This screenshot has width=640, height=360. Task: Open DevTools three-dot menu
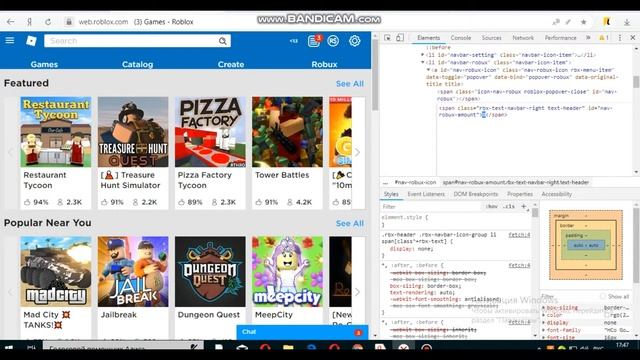620,38
